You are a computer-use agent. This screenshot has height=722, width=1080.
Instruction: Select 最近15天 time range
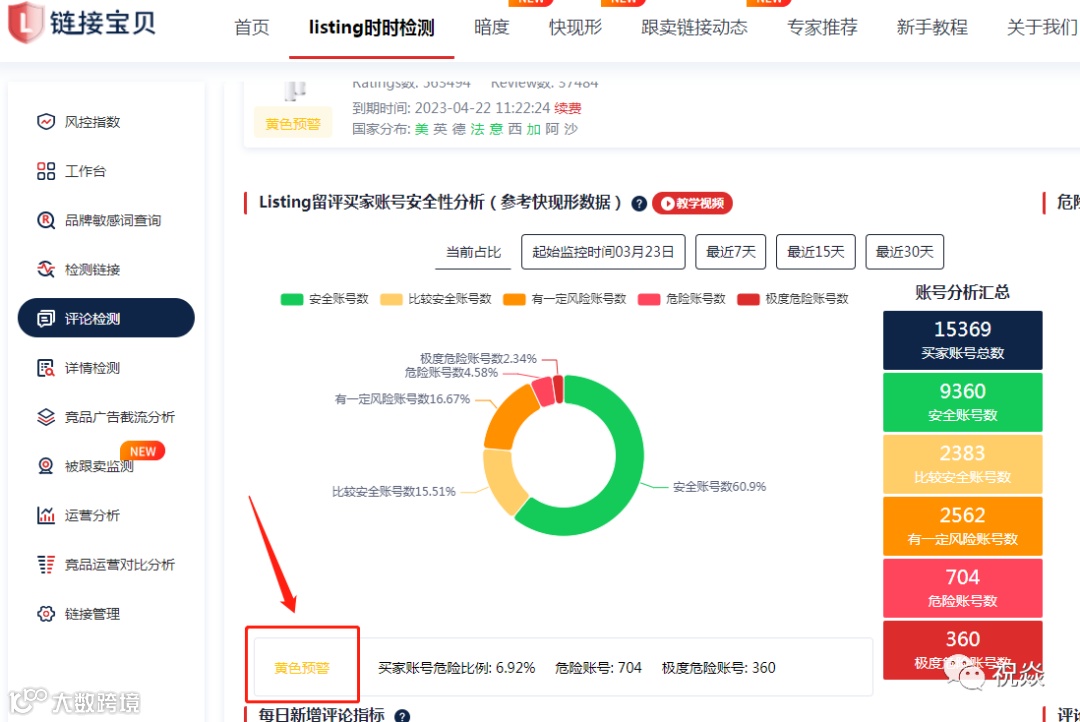(x=816, y=252)
